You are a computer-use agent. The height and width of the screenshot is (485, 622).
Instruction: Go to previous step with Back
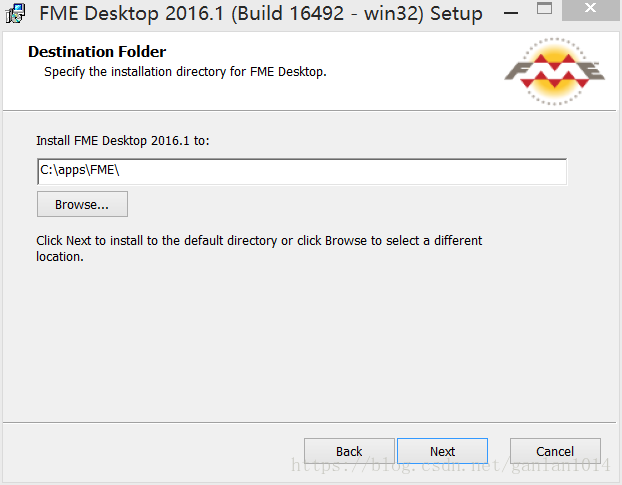point(349,451)
